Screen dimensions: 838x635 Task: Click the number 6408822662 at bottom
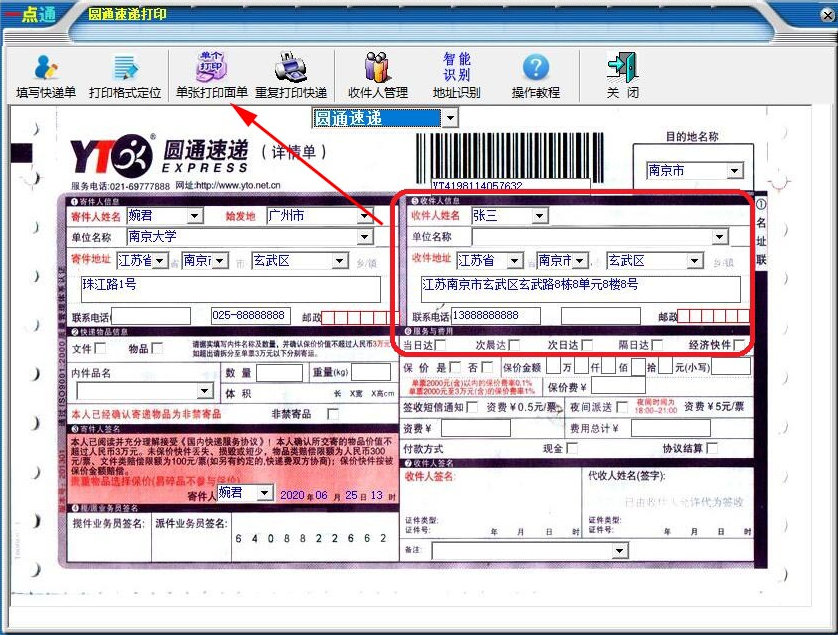tap(311, 538)
